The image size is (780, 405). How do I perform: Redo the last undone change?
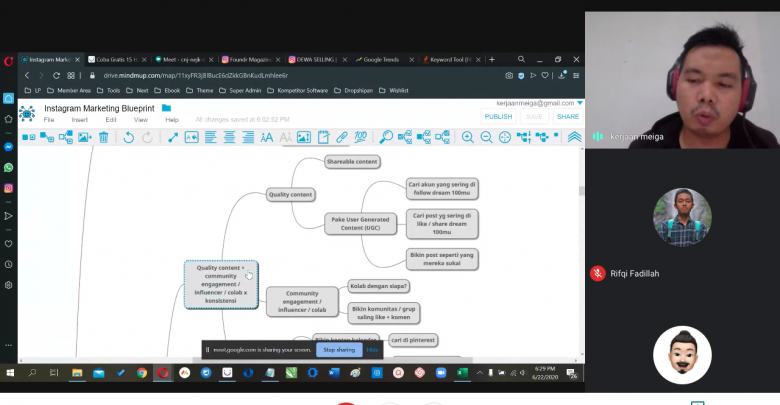pos(147,137)
